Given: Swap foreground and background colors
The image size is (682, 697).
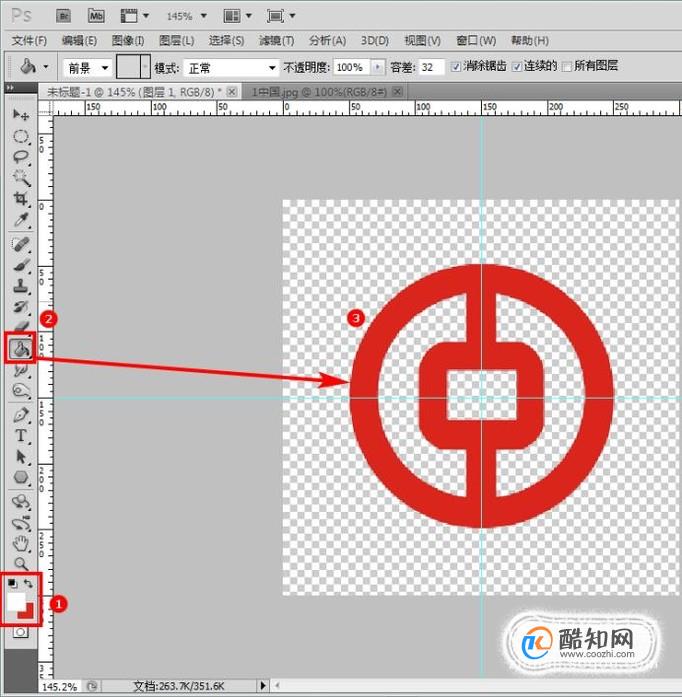Looking at the screenshot, I should point(28,583).
